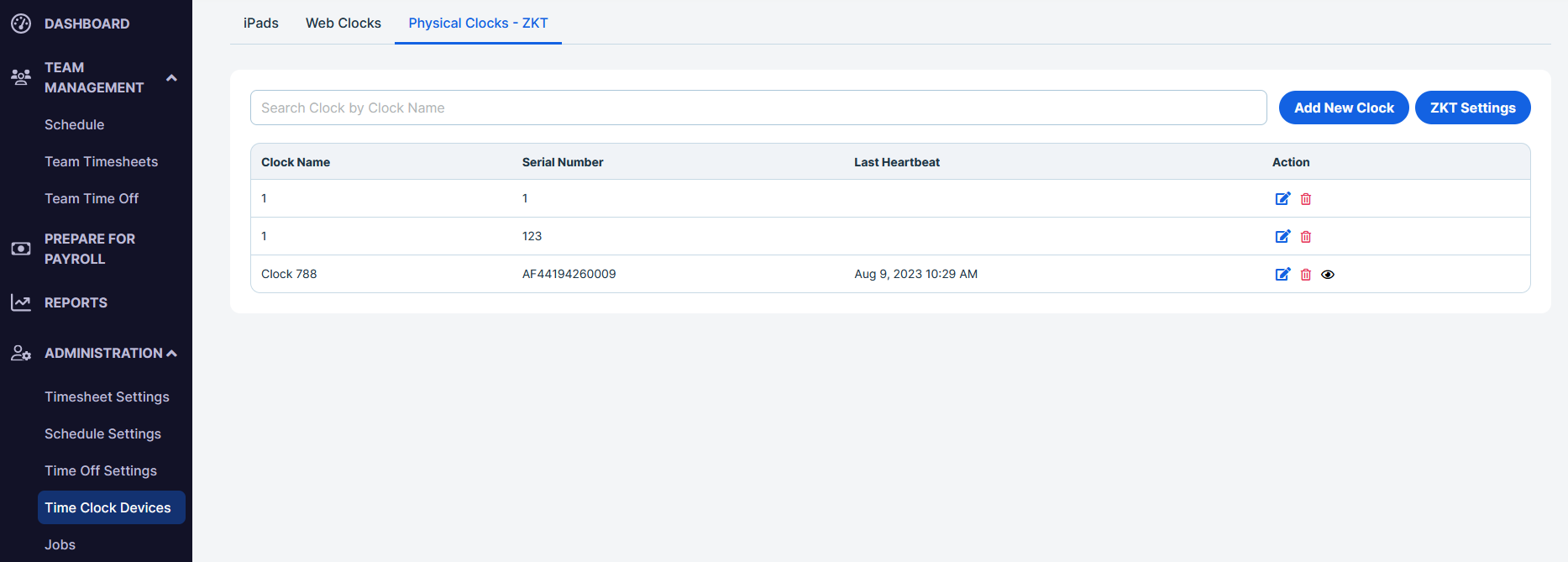The width and height of the screenshot is (1568, 562).
Task: Open Schedule in the sidebar
Action: pyautogui.click(x=75, y=124)
